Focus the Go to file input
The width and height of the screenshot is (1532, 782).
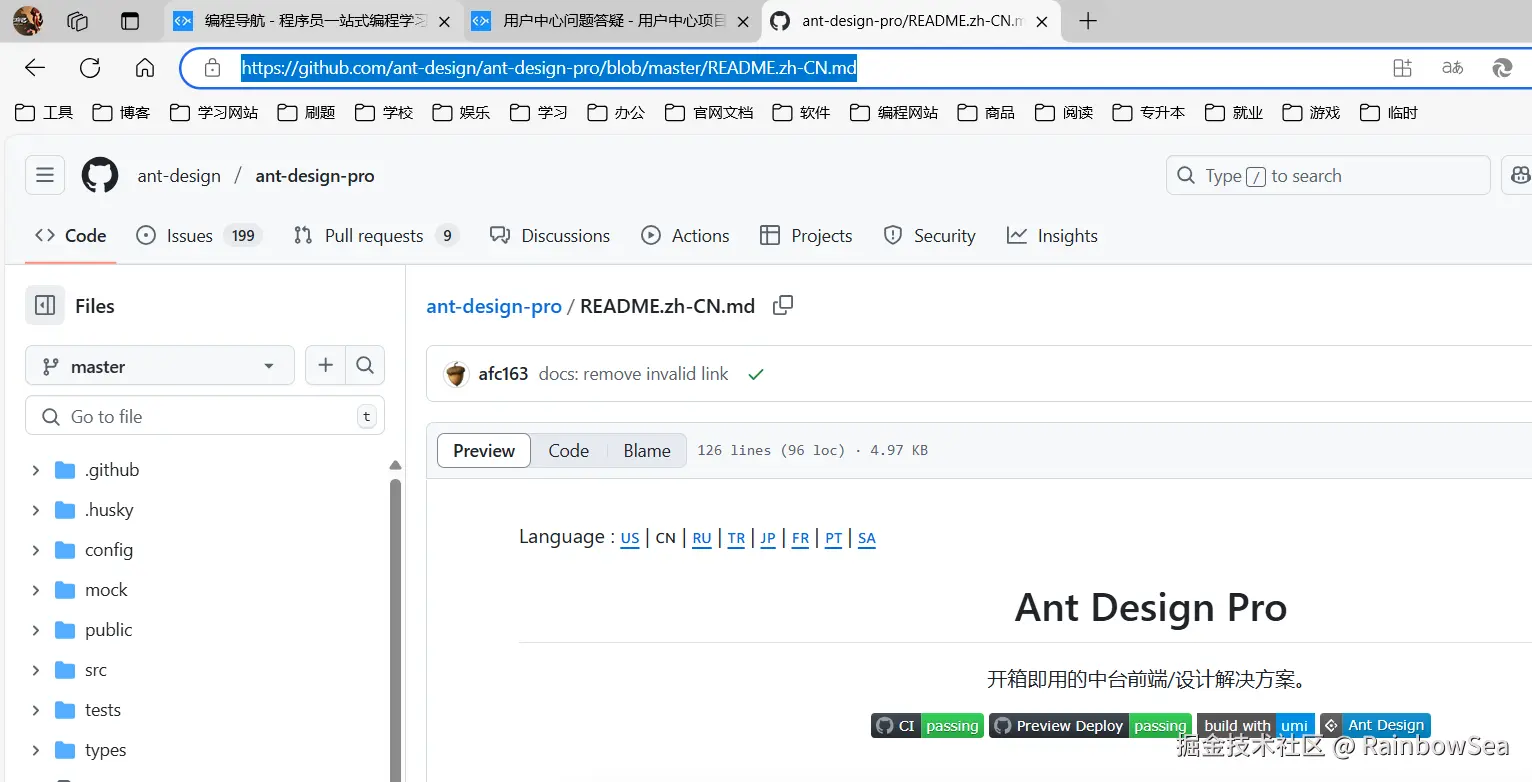205,416
